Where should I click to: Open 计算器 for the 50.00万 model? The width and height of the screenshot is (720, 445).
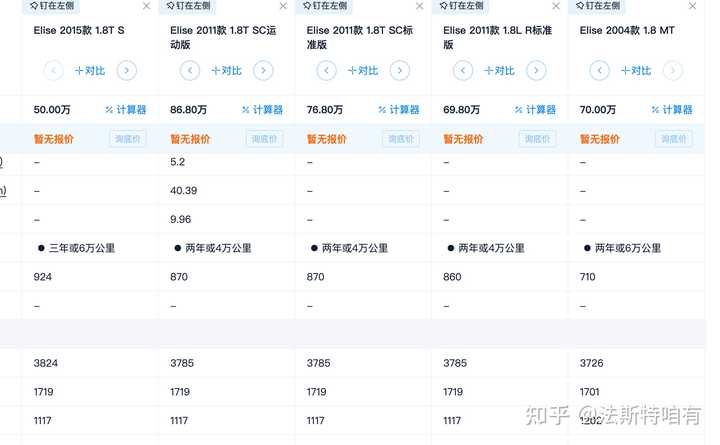(x=126, y=110)
